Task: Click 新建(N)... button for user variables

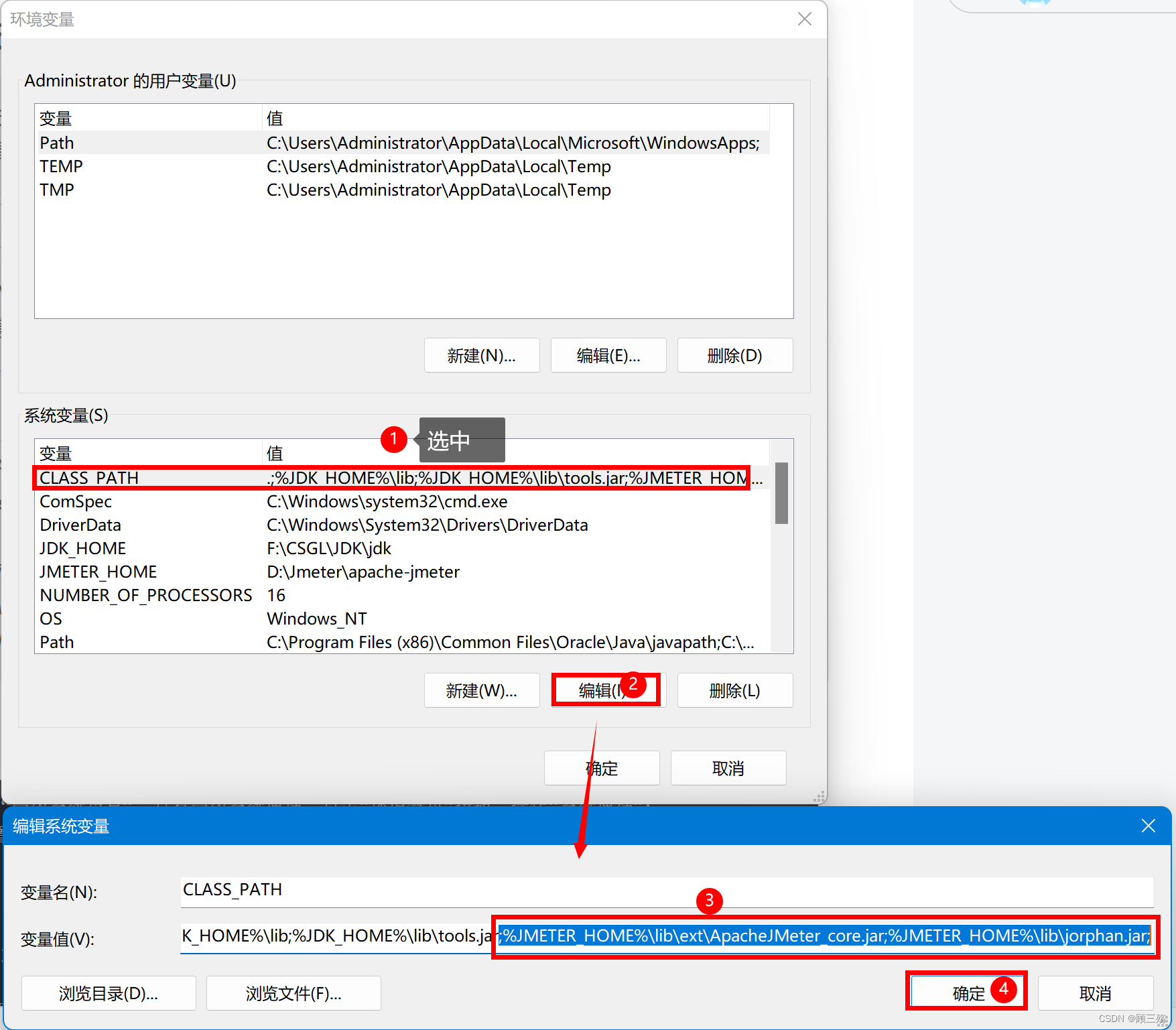Action: coord(482,355)
